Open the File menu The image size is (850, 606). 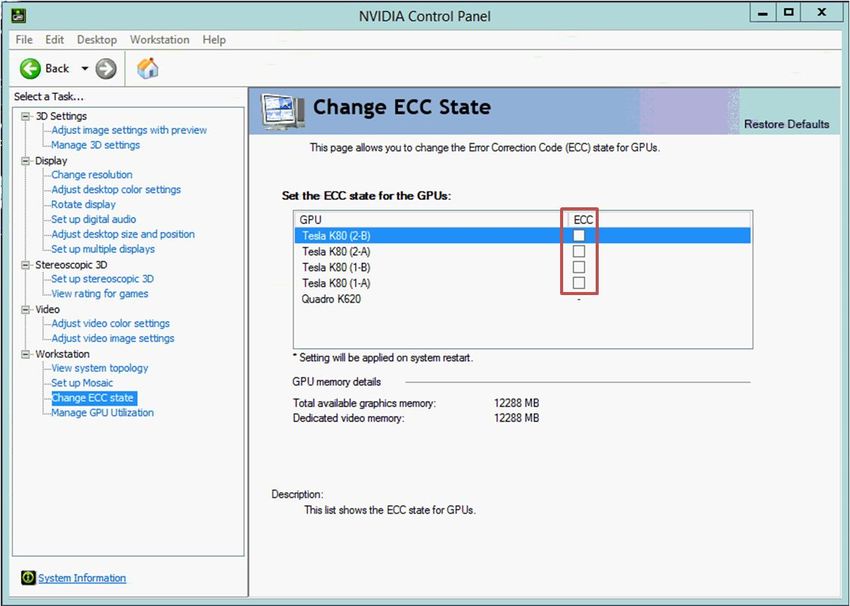(24, 40)
